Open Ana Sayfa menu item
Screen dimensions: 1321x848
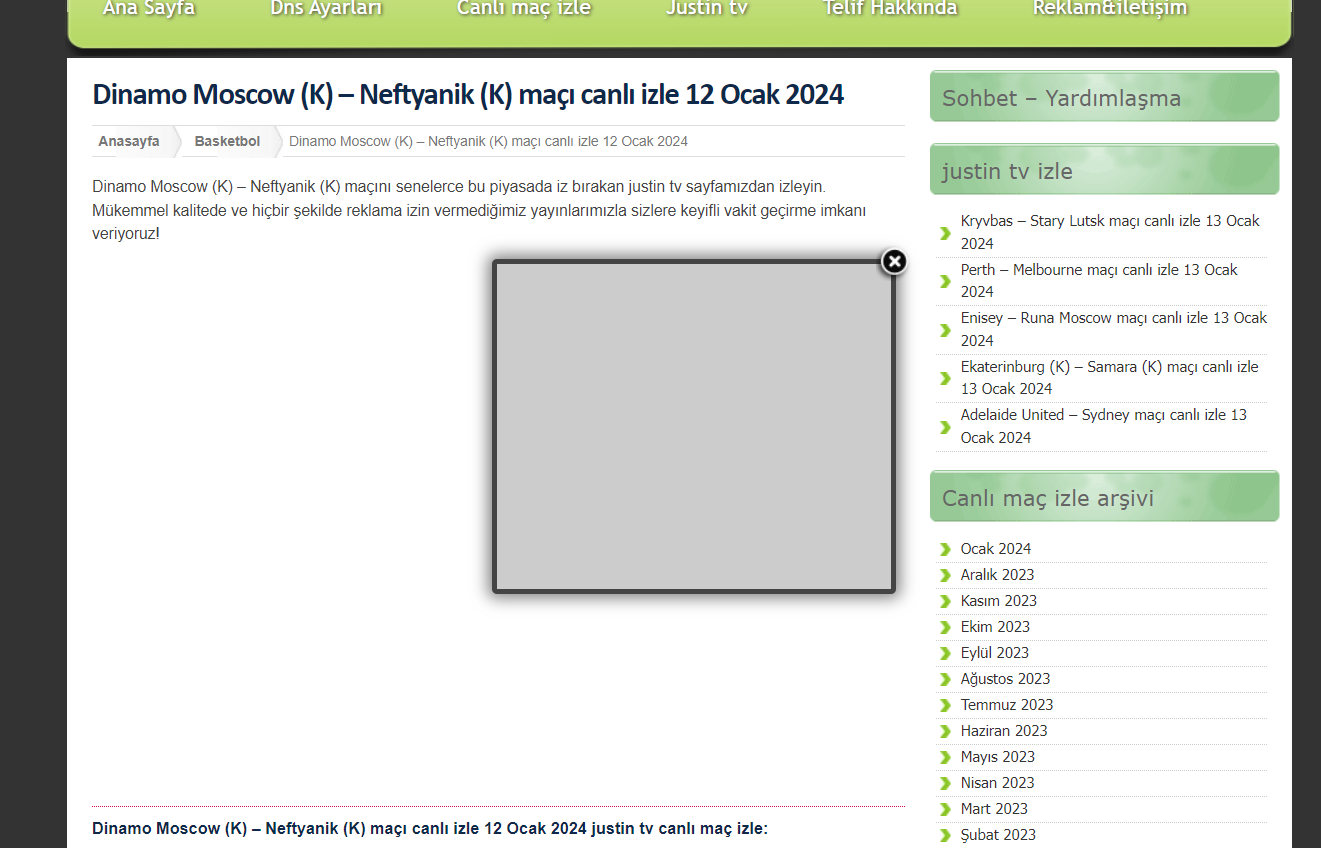[x=149, y=9]
